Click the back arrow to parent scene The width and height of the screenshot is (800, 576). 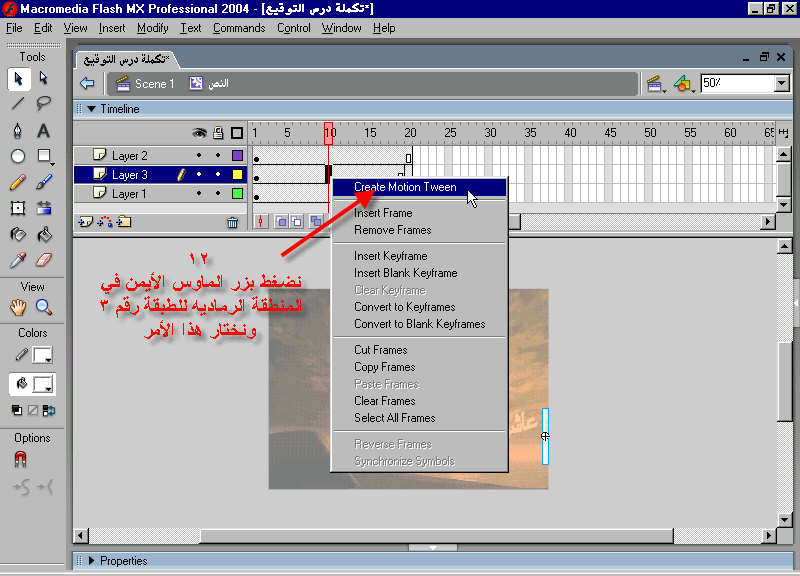click(x=87, y=83)
